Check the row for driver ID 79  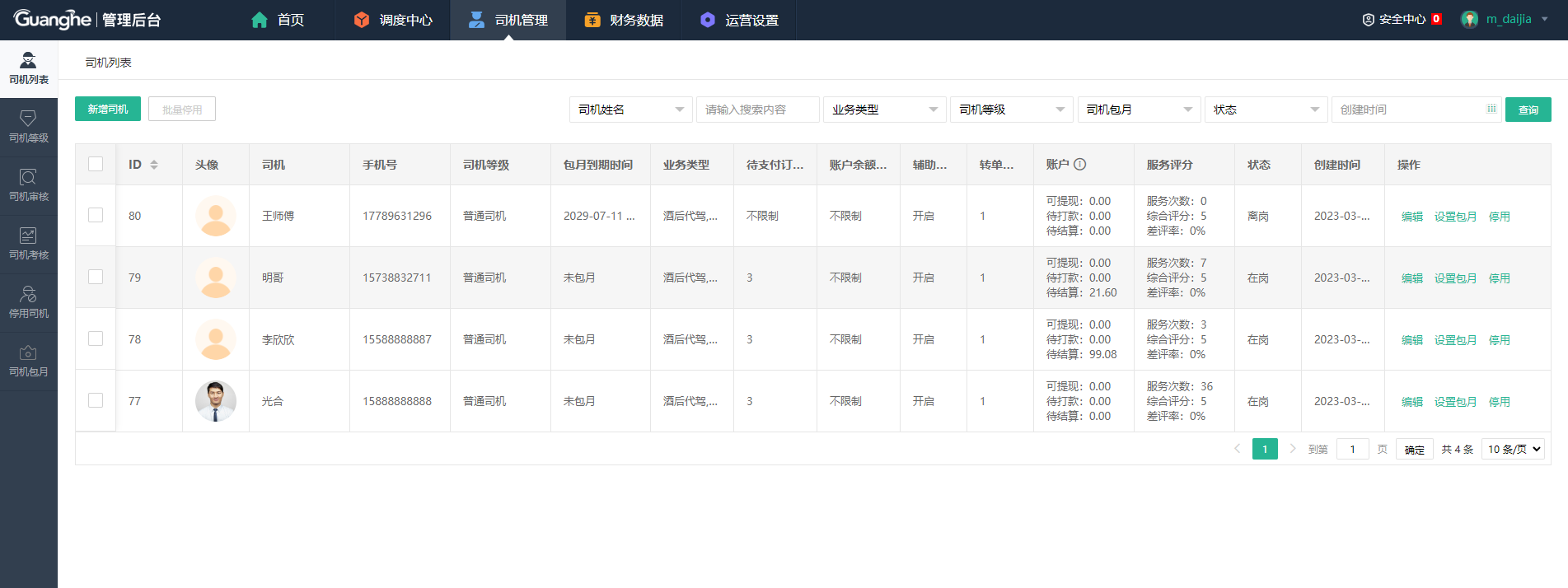tap(96, 277)
